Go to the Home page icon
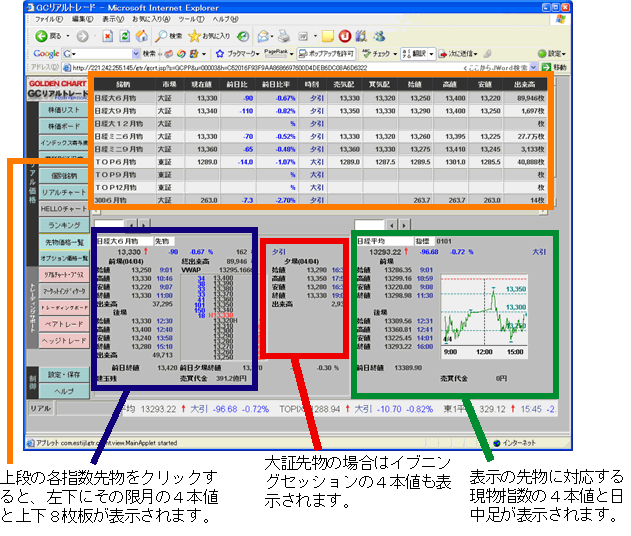This screenshot has height=536, width=631. [x=142, y=36]
